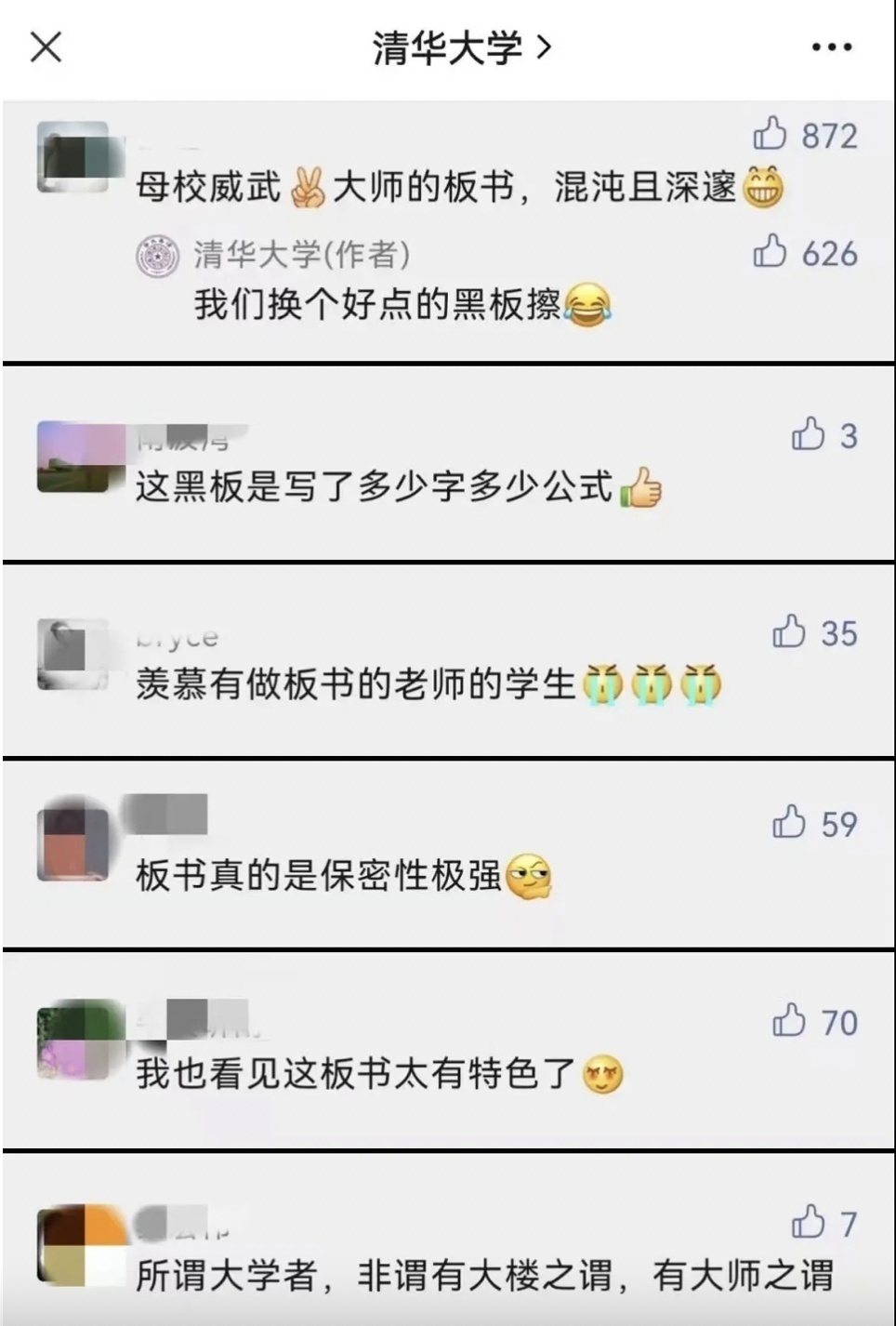
Task: Open avatar of 母校威武 commenter
Action: (75, 158)
